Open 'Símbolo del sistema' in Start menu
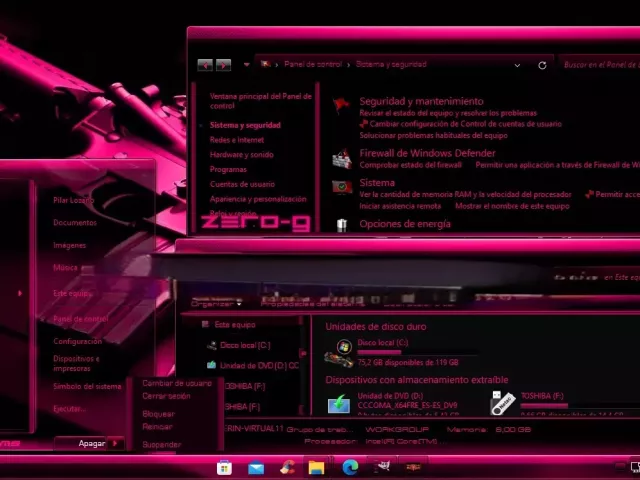The image size is (640, 480). [87, 387]
